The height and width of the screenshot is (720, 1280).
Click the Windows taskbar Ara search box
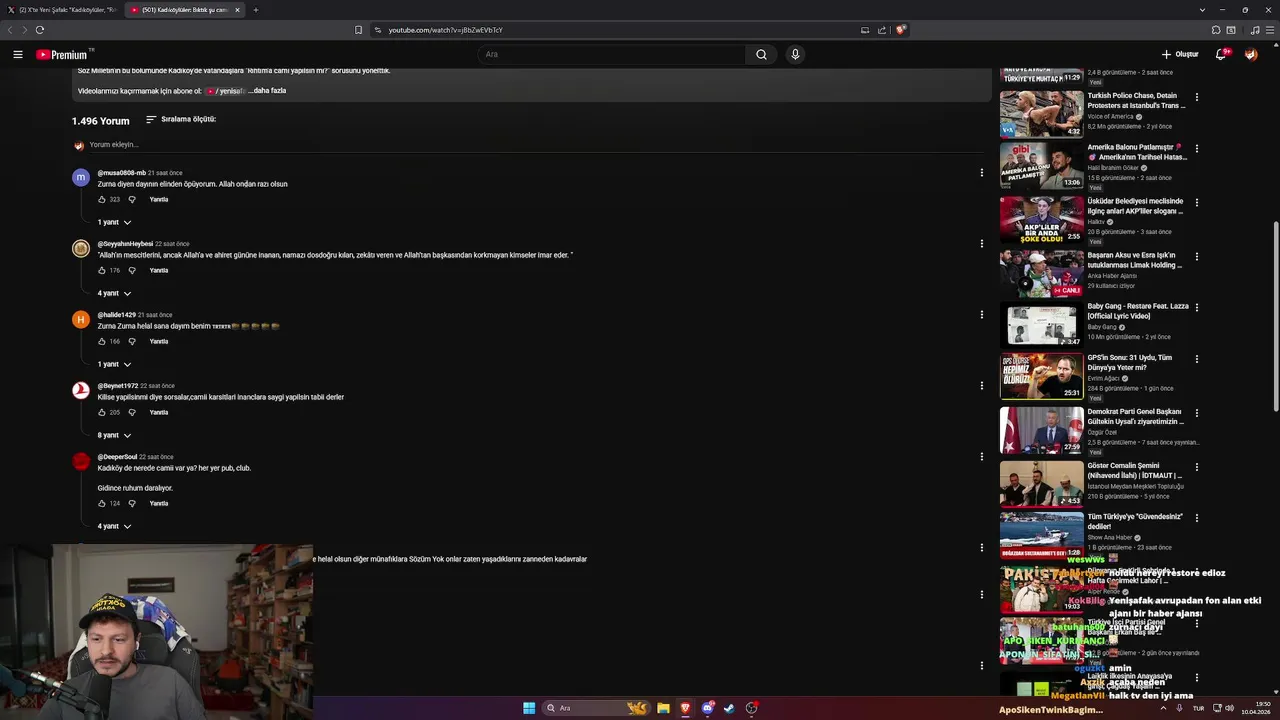(595, 708)
